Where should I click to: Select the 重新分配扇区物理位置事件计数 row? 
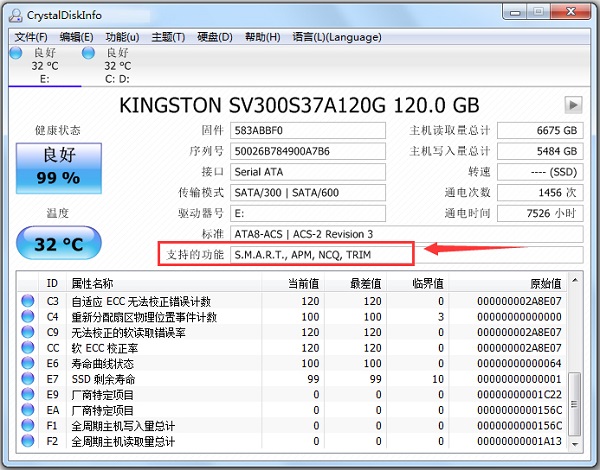tap(293, 317)
